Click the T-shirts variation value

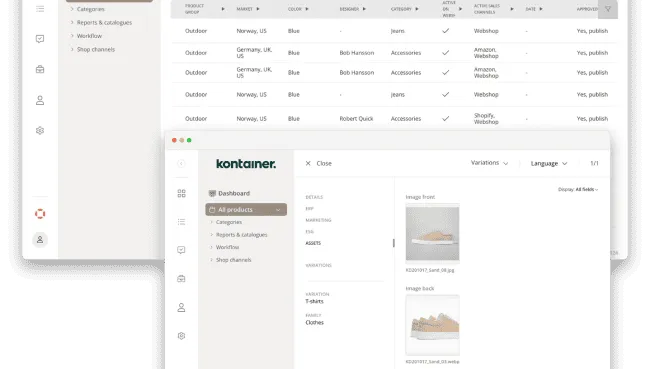[x=314, y=301]
